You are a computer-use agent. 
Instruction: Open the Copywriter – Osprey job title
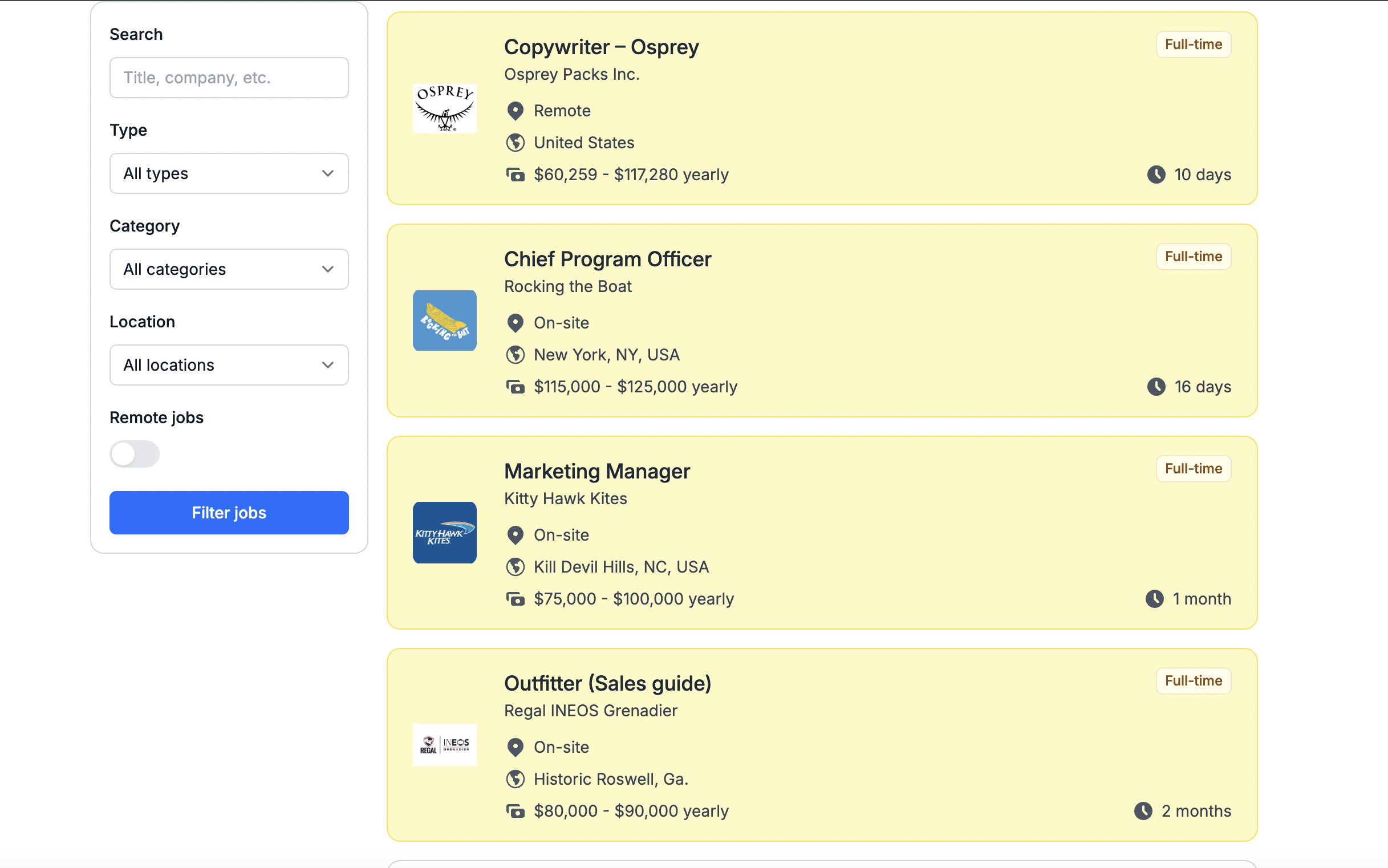601,47
